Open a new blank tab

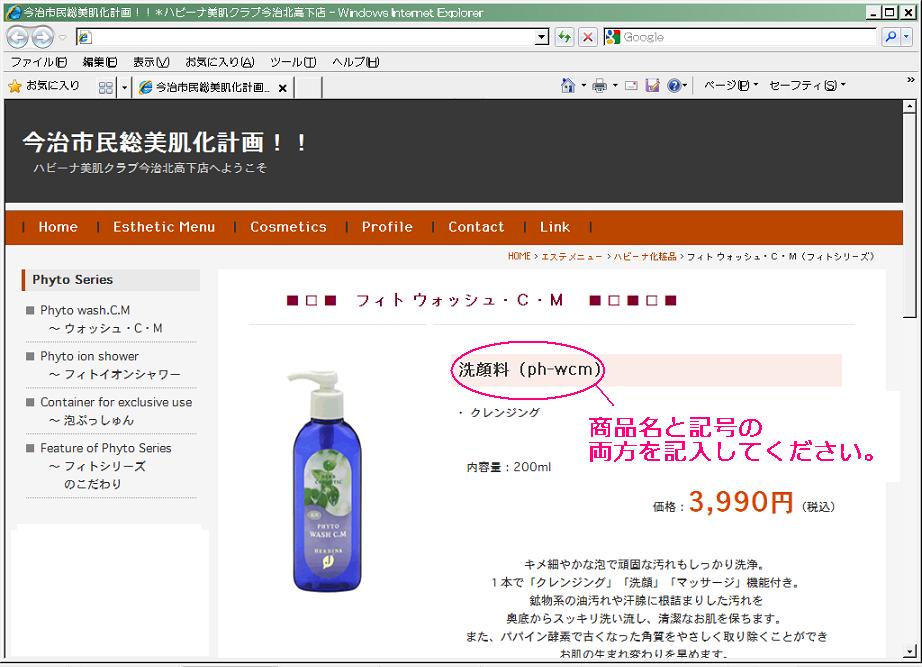[308, 88]
